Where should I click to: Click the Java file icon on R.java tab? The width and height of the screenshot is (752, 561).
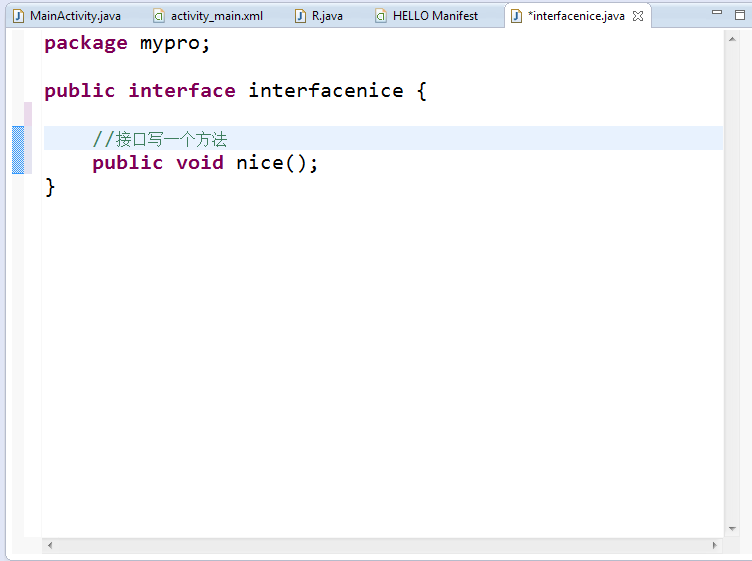point(300,16)
